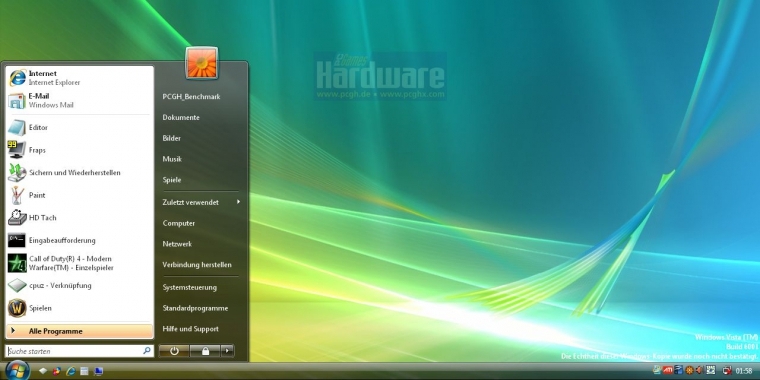This screenshot has width=760, height=380.
Task: Open Computer from the Start menu
Action: point(179,223)
